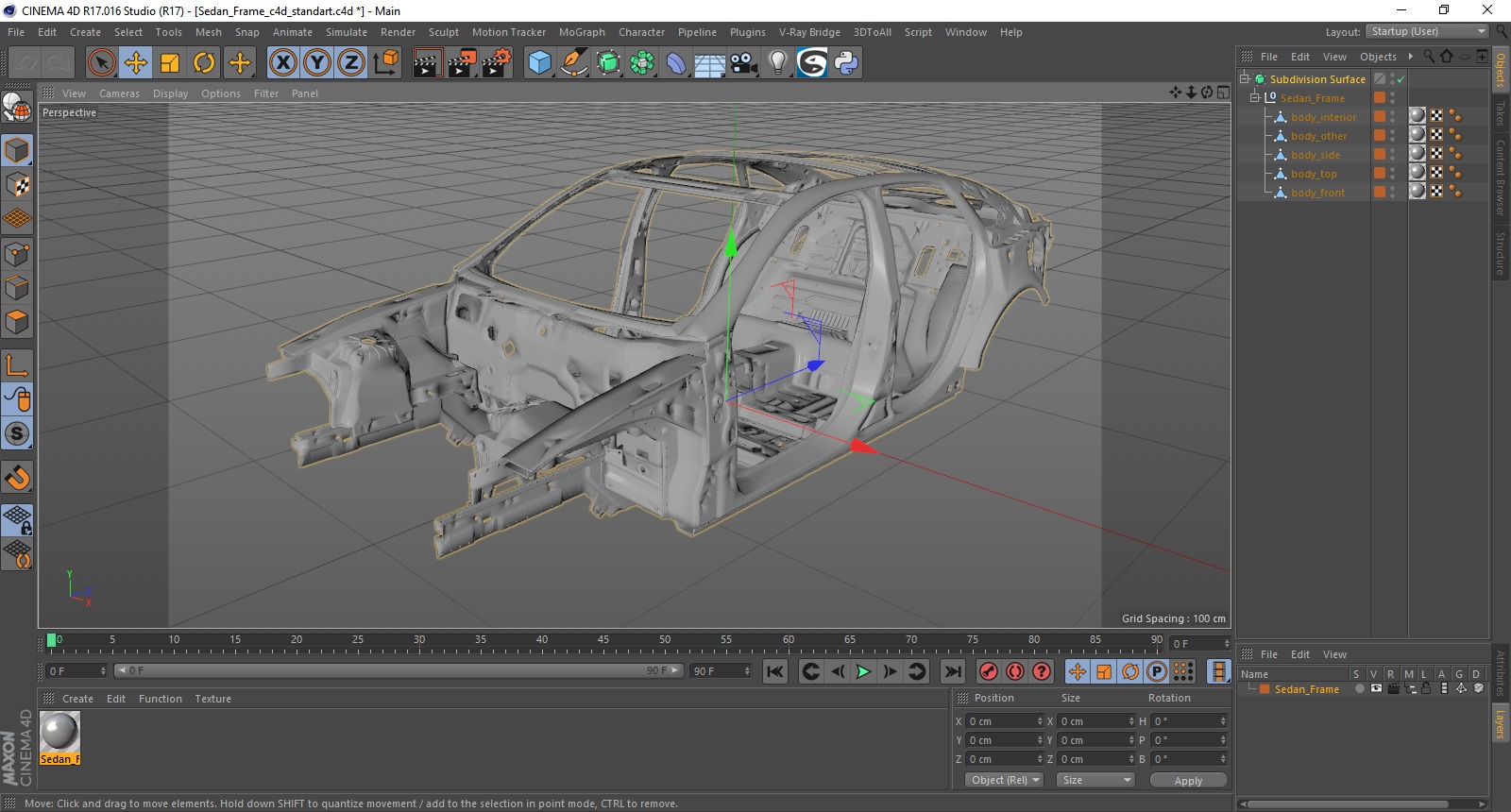Select the Scale tool

coord(170,63)
